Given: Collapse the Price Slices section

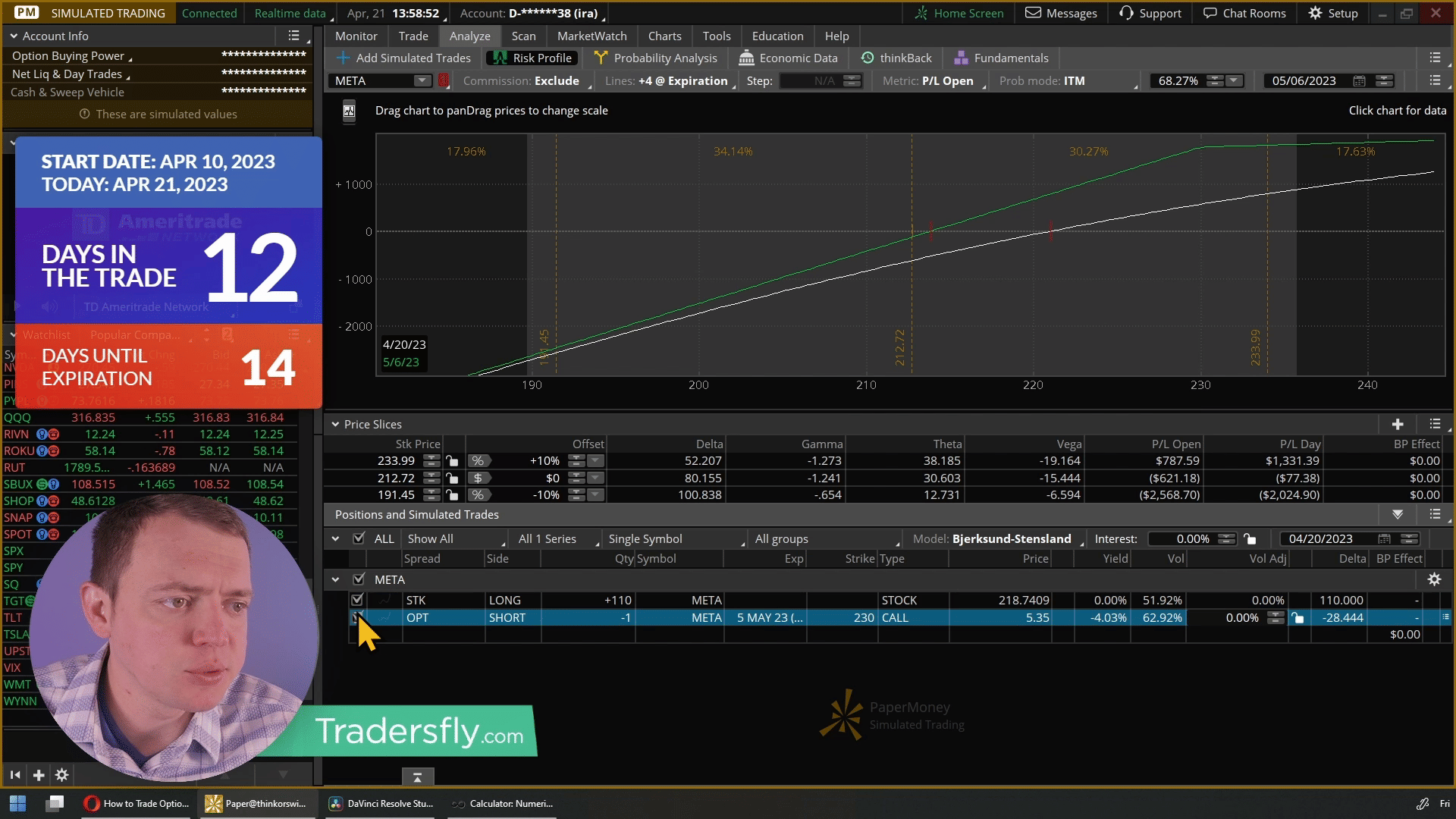Looking at the screenshot, I should click(x=335, y=424).
